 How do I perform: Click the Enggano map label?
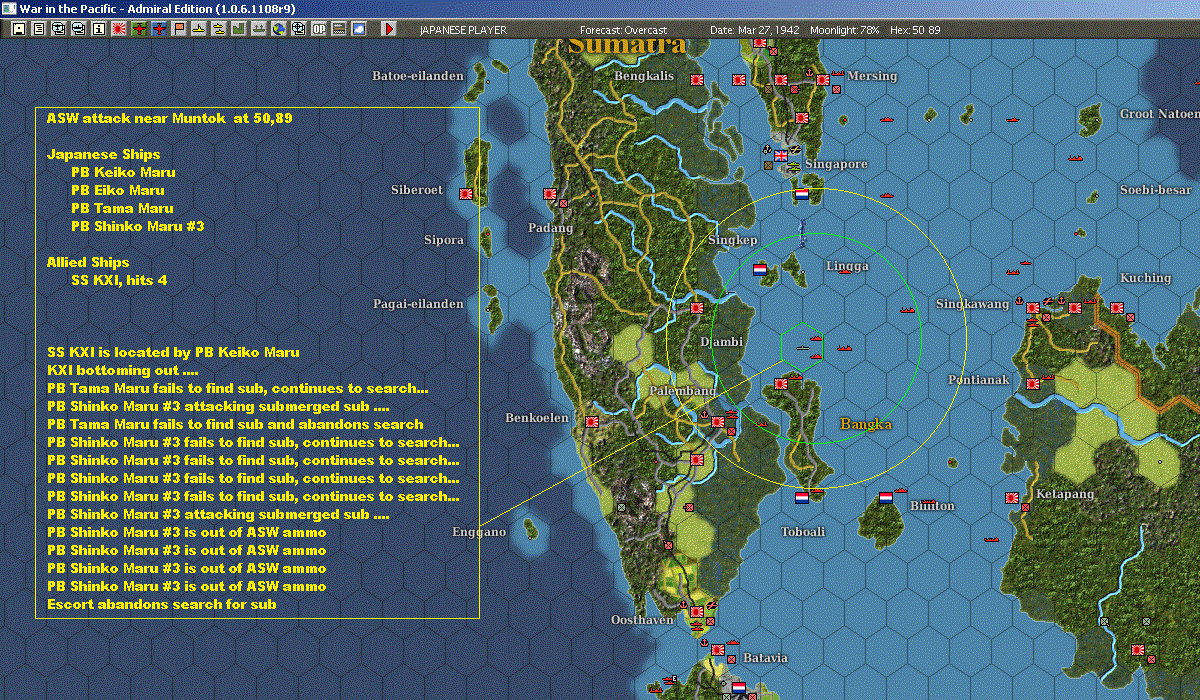pyautogui.click(x=479, y=532)
